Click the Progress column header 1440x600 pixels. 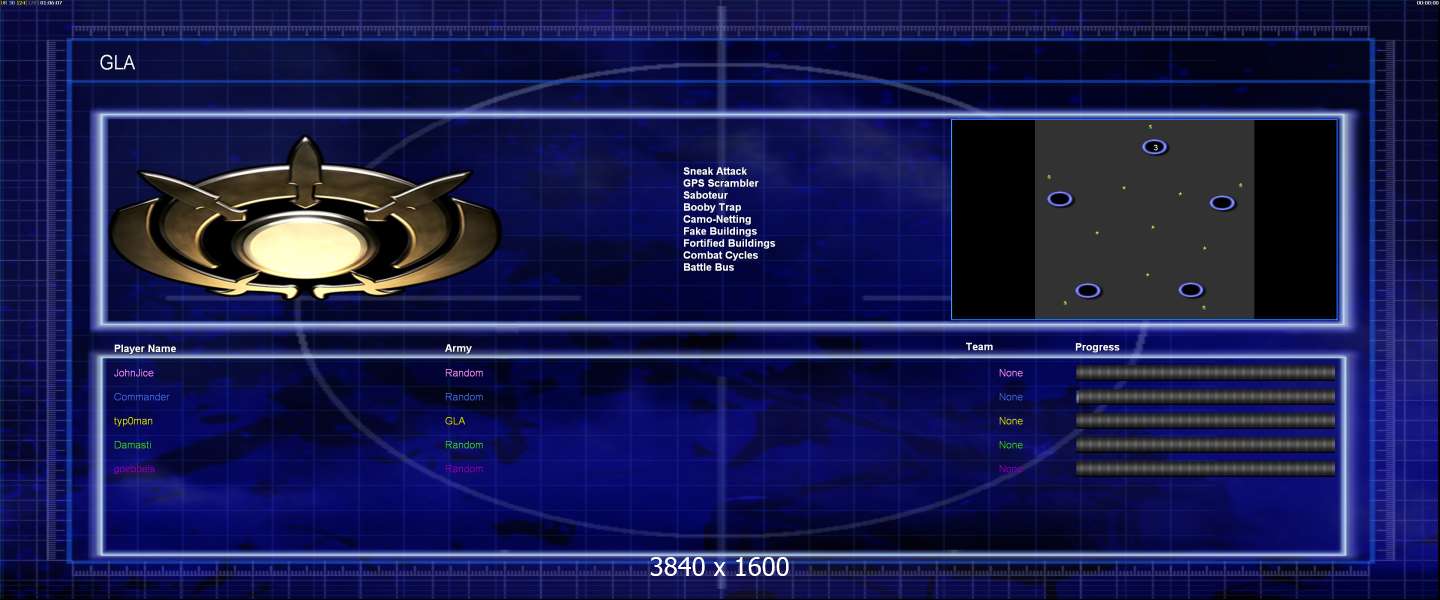point(1097,347)
